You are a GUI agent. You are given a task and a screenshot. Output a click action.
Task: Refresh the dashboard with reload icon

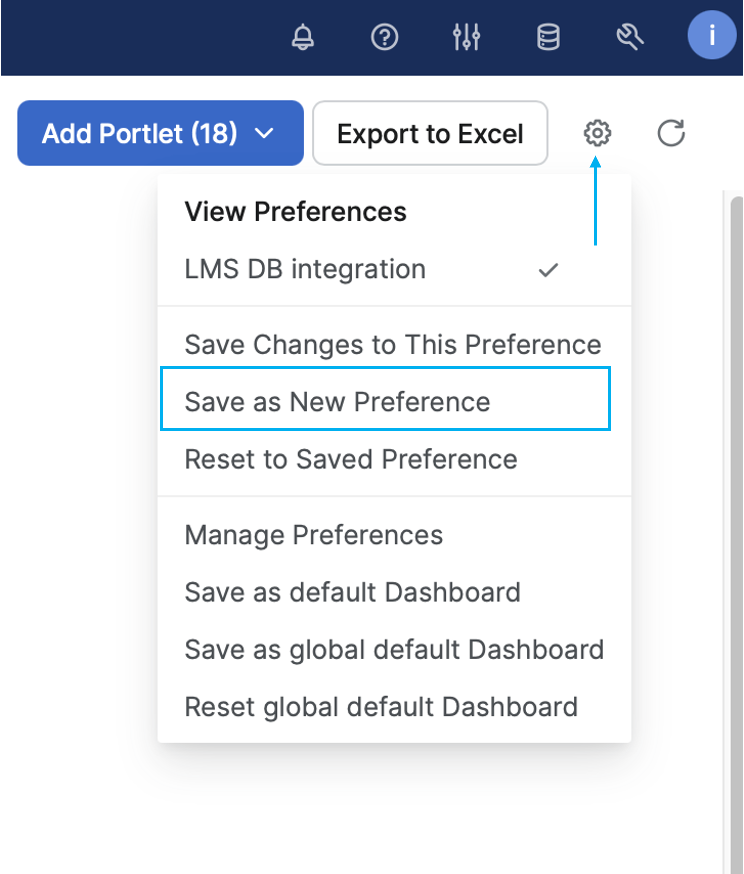coord(670,132)
